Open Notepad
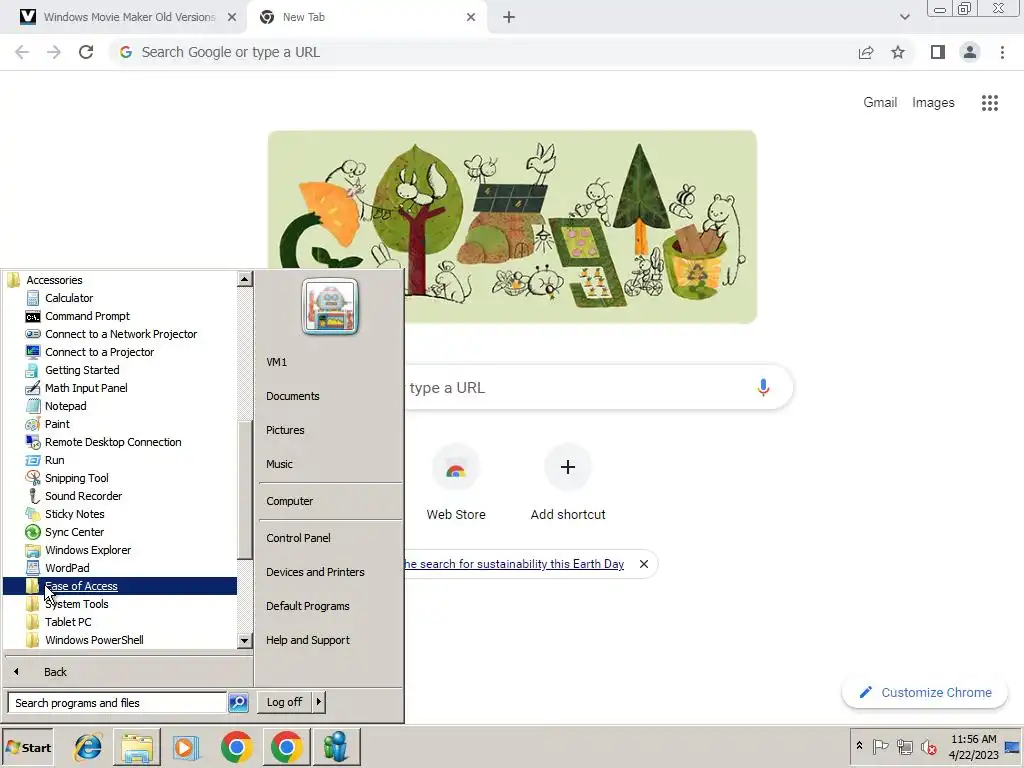The image size is (1024, 768). 65,406
